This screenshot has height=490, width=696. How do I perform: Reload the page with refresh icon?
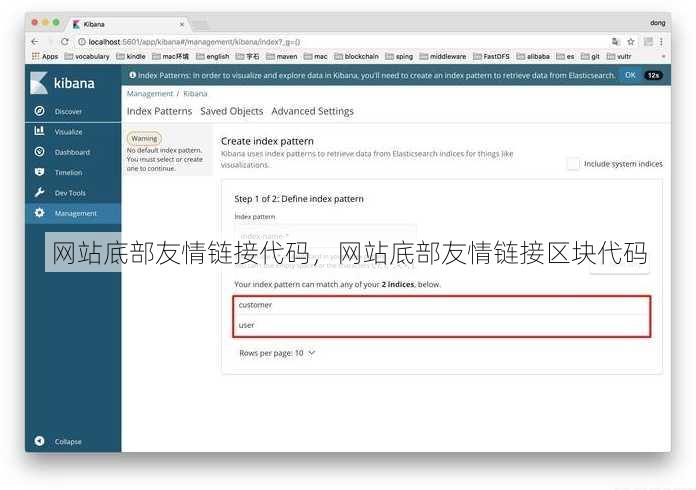(x=65, y=42)
